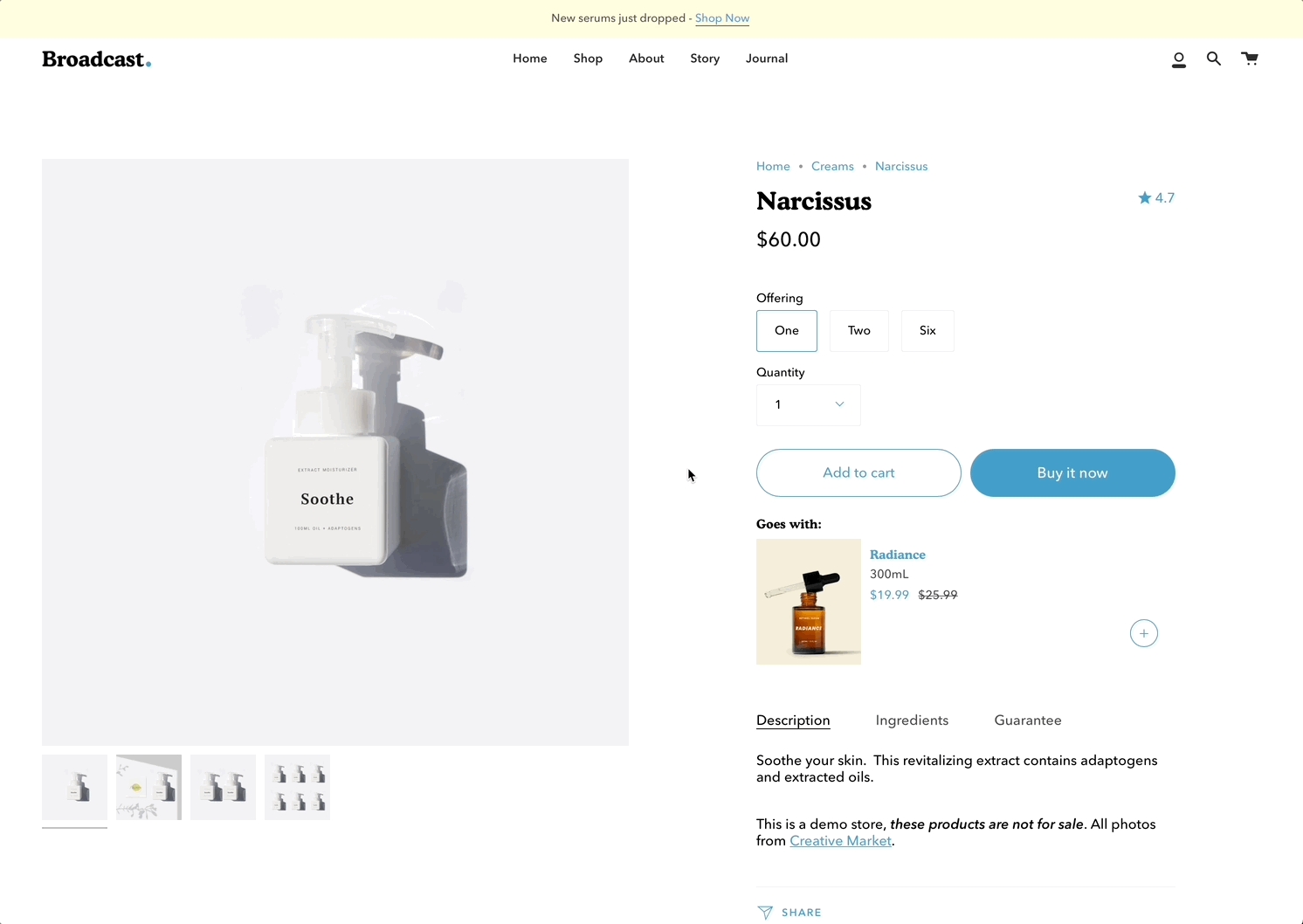This screenshot has height=924, width=1303.
Task: Open the account profile icon
Action: click(x=1178, y=59)
